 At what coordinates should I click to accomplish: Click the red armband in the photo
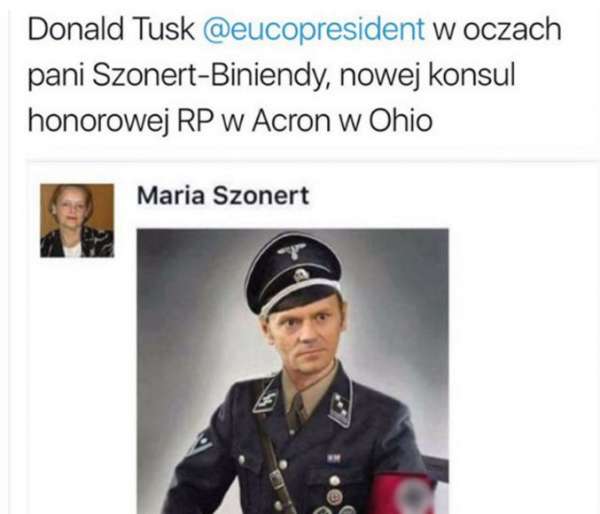click(x=404, y=494)
